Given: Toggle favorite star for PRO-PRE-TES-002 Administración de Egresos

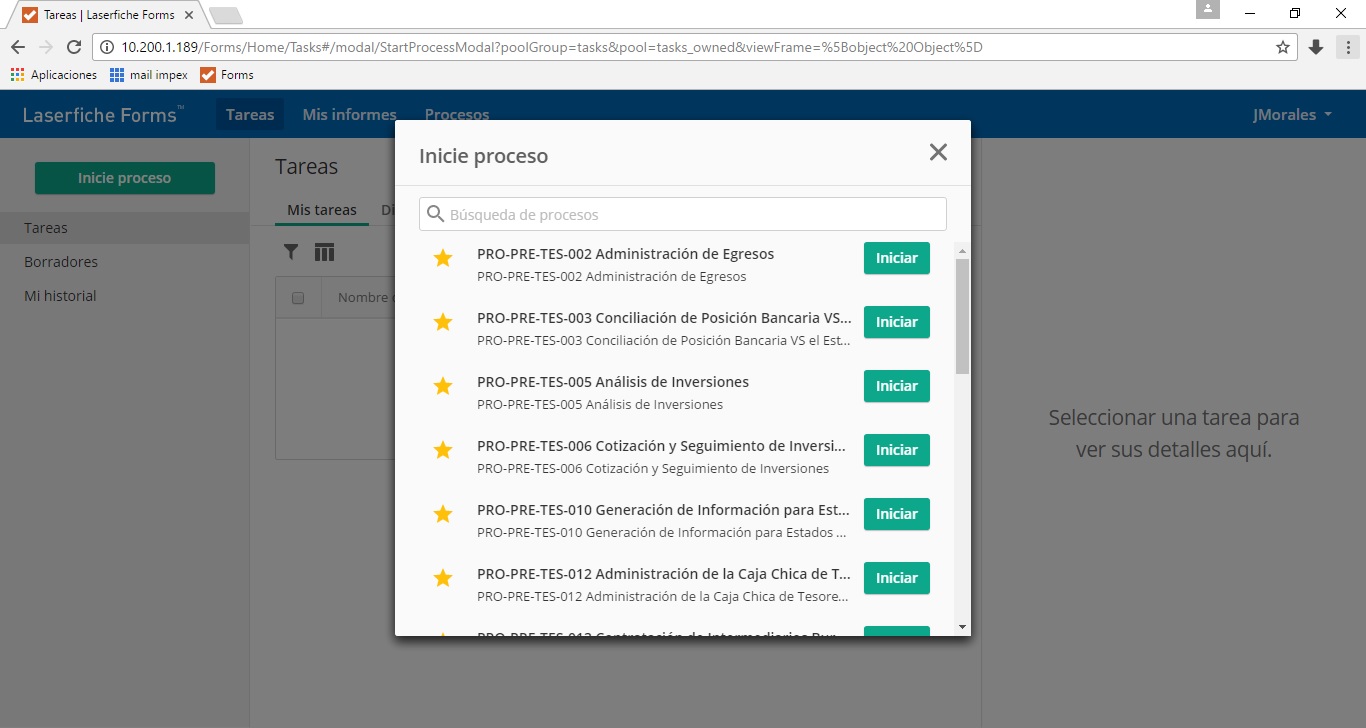Looking at the screenshot, I should click(x=443, y=258).
